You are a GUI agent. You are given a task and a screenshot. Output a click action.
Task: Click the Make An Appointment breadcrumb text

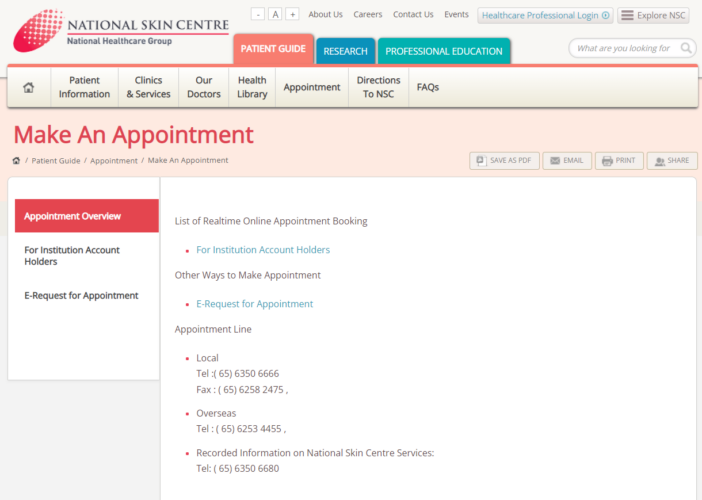pyautogui.click(x=188, y=160)
